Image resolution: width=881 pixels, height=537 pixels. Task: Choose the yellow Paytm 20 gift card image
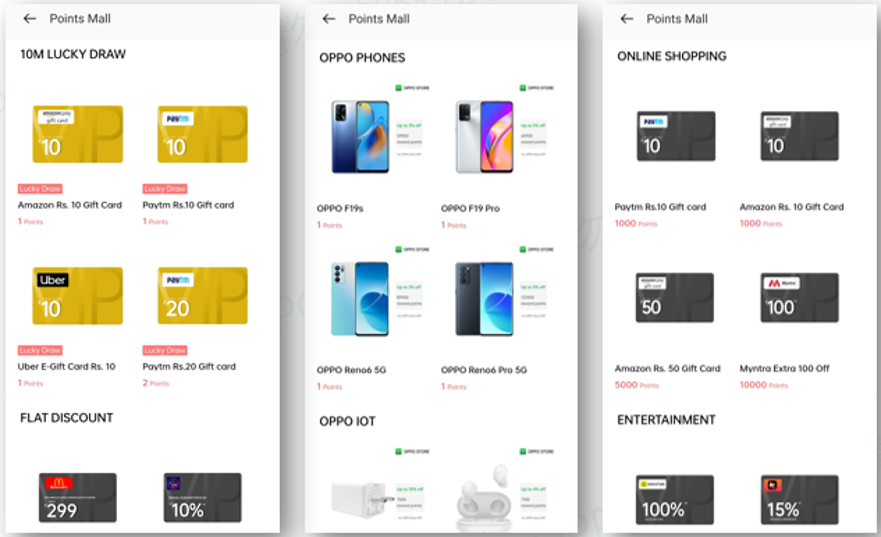click(202, 295)
